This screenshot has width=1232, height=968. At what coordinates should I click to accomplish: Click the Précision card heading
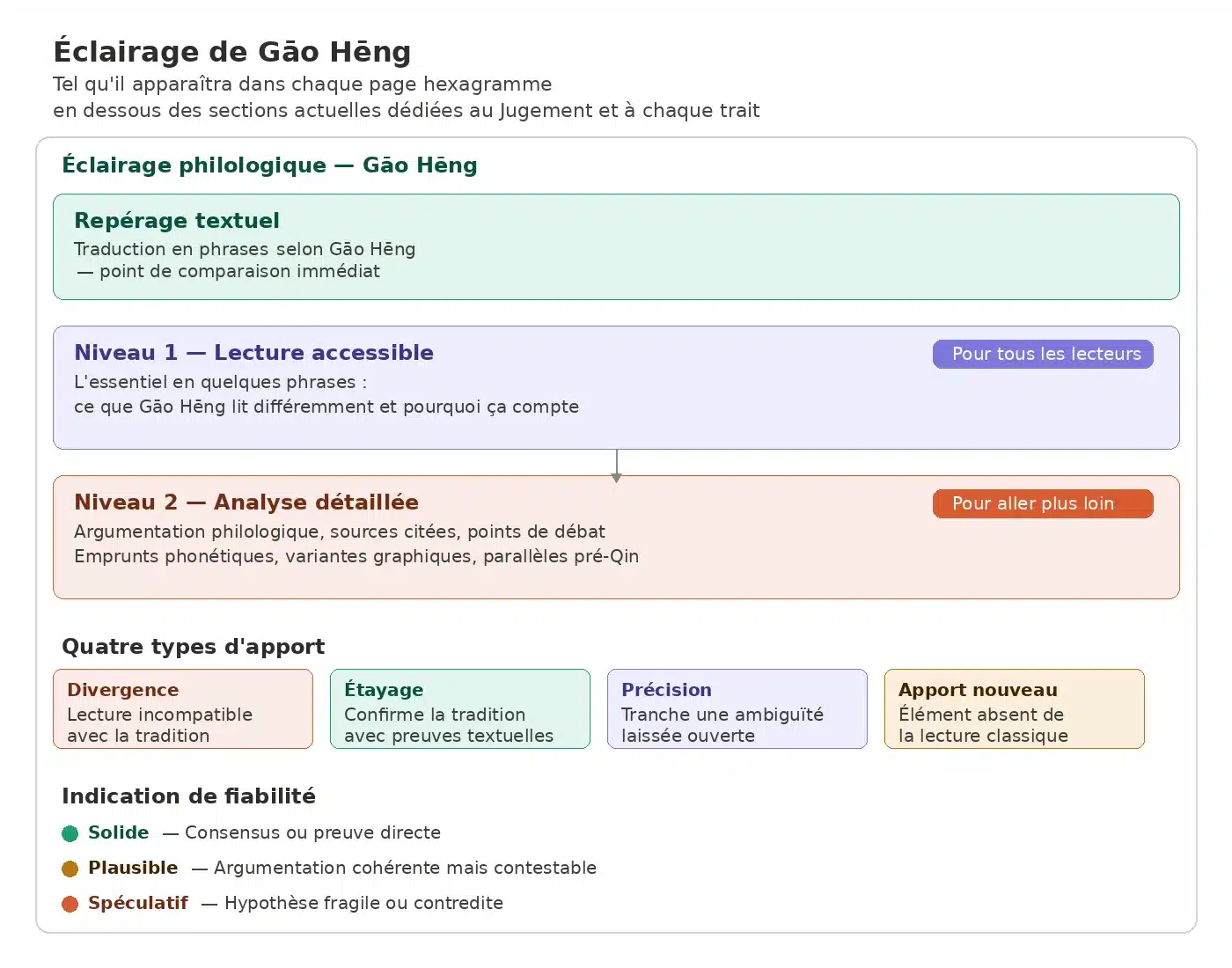pyautogui.click(x=666, y=690)
